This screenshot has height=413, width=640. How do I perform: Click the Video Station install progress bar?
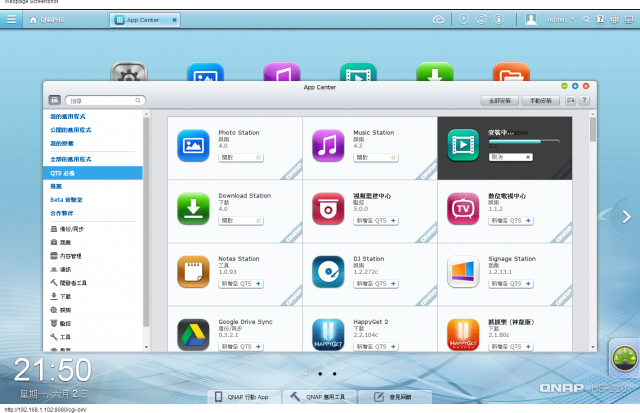524,142
